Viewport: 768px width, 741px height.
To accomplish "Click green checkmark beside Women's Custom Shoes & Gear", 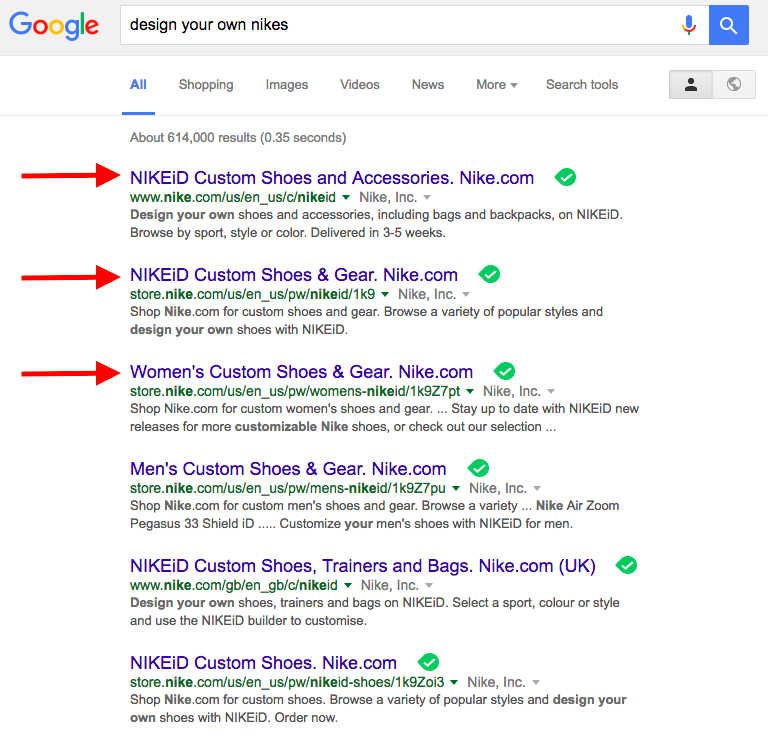I will click(x=504, y=371).
